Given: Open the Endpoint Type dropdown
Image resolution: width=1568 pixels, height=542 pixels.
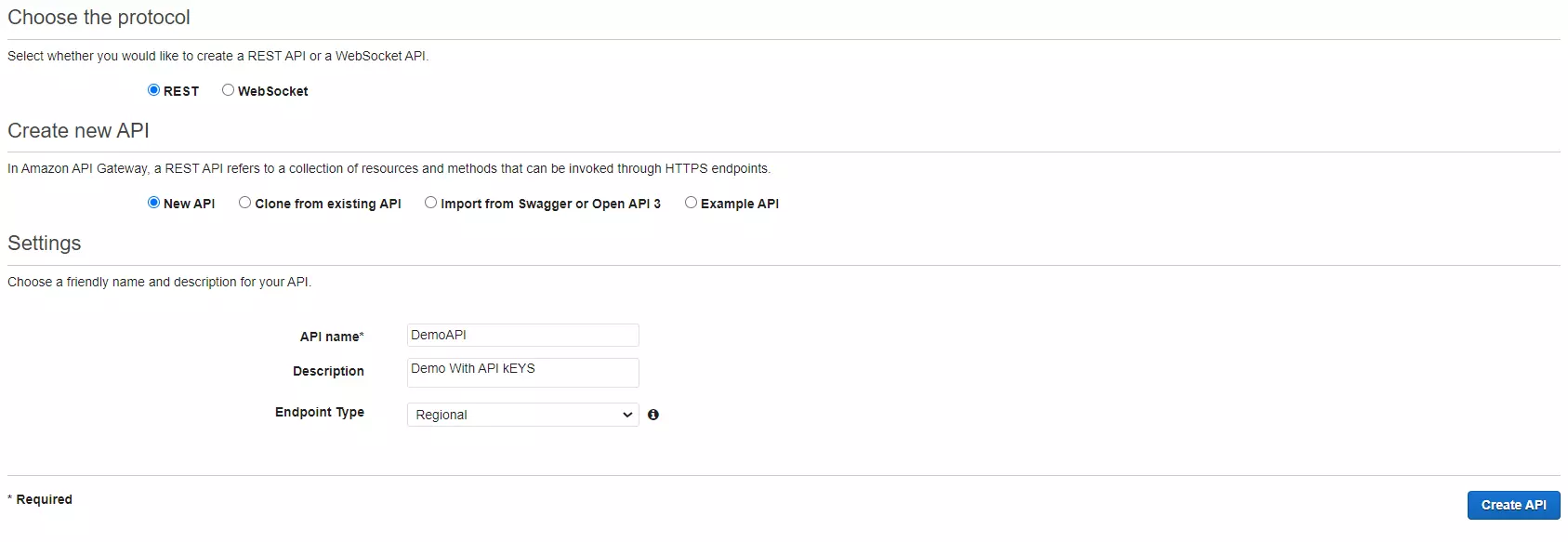Looking at the screenshot, I should pos(523,415).
